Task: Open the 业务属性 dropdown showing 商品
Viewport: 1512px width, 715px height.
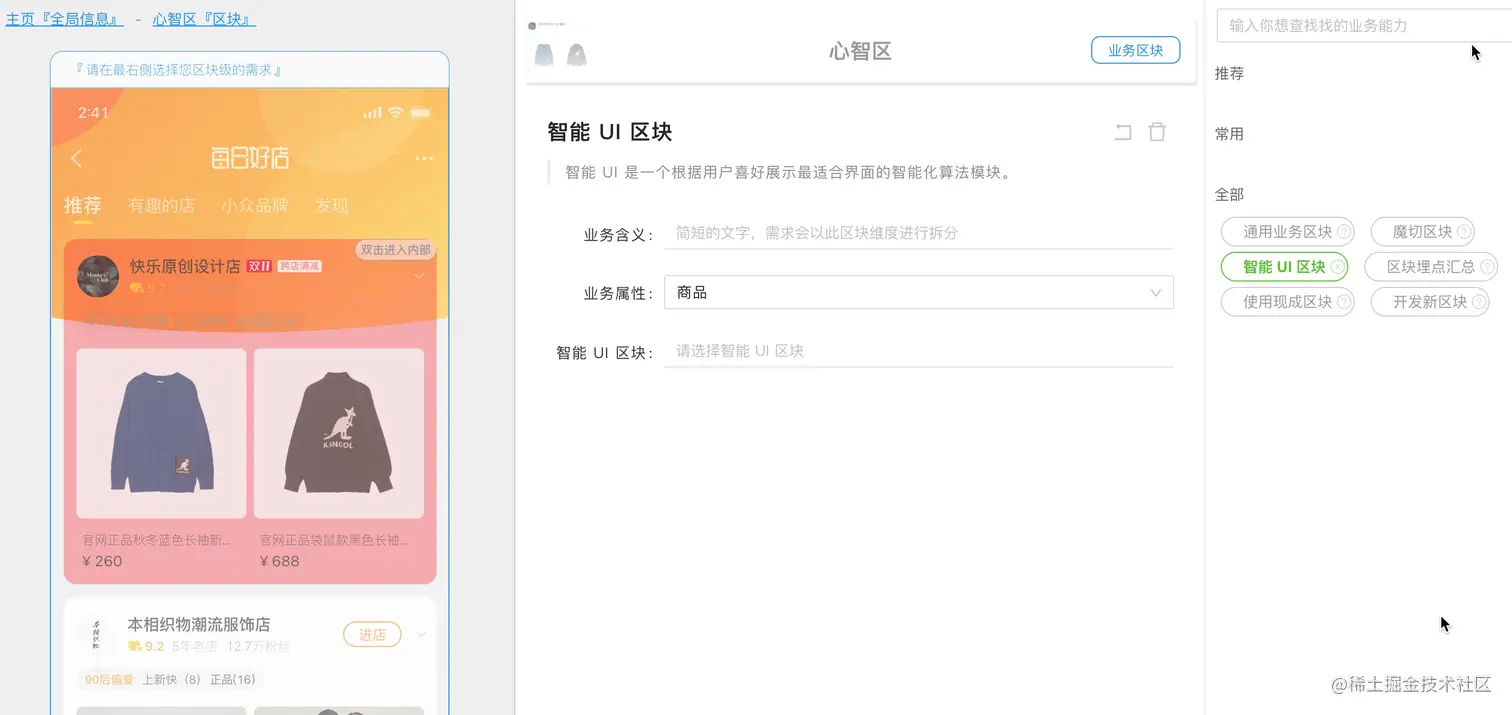Action: pos(919,293)
